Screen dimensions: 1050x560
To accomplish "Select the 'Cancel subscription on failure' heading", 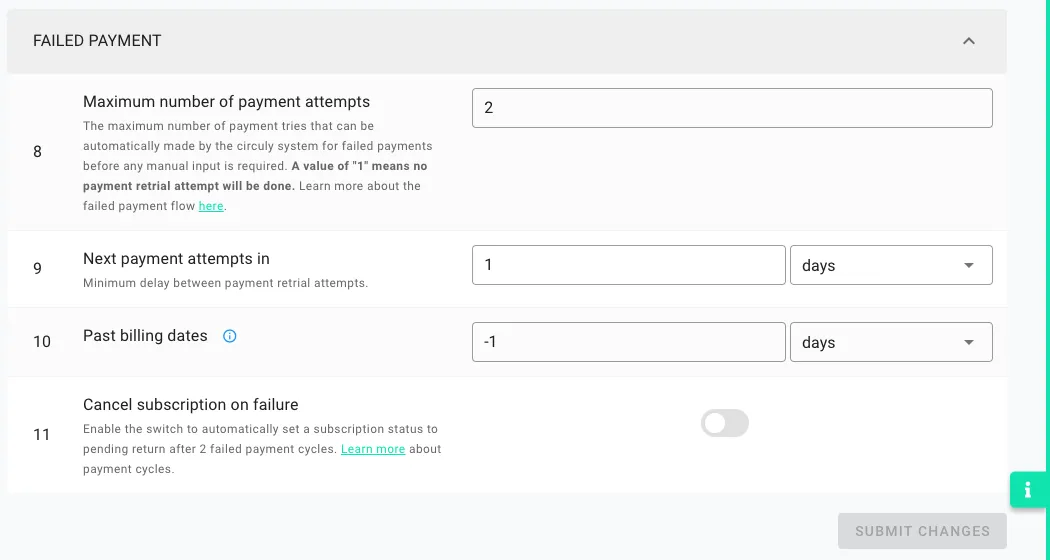I will (x=191, y=405).
